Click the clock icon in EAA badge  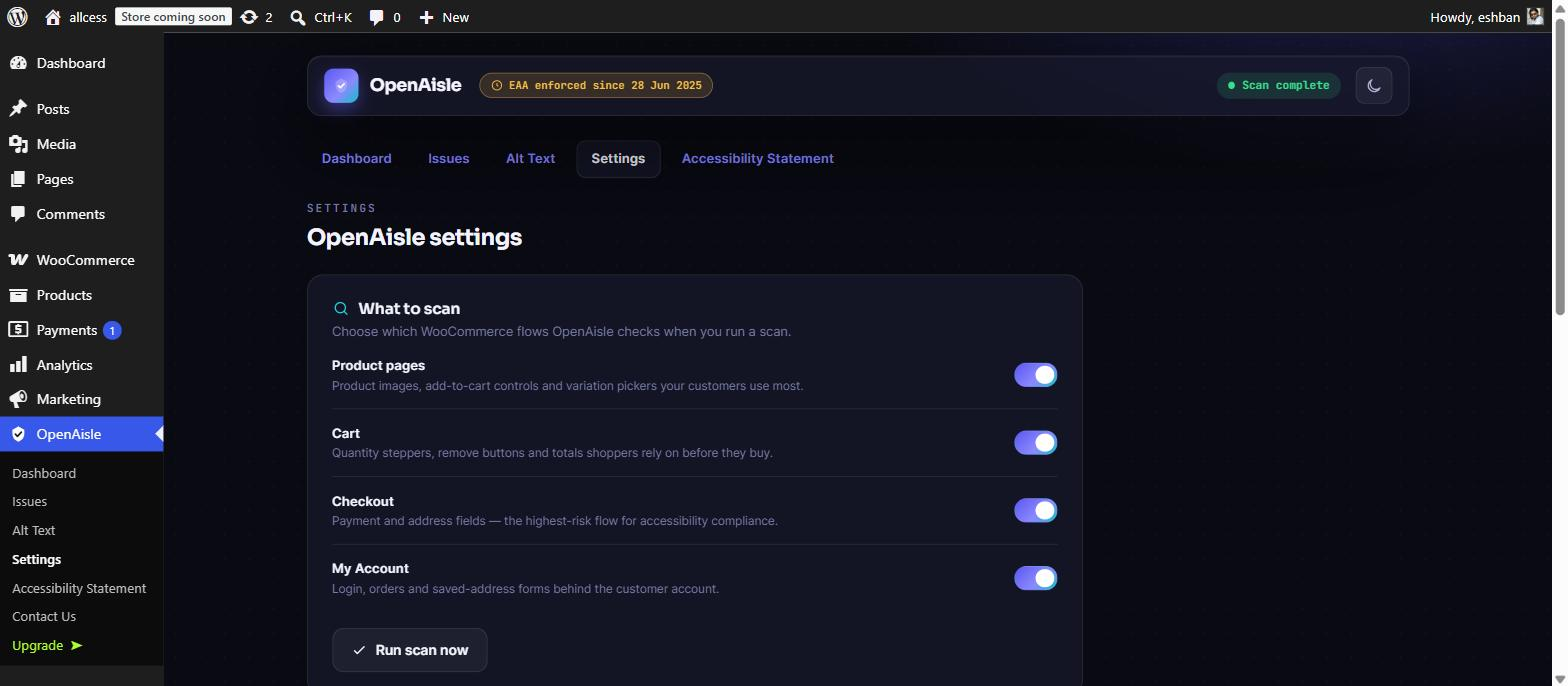point(497,86)
